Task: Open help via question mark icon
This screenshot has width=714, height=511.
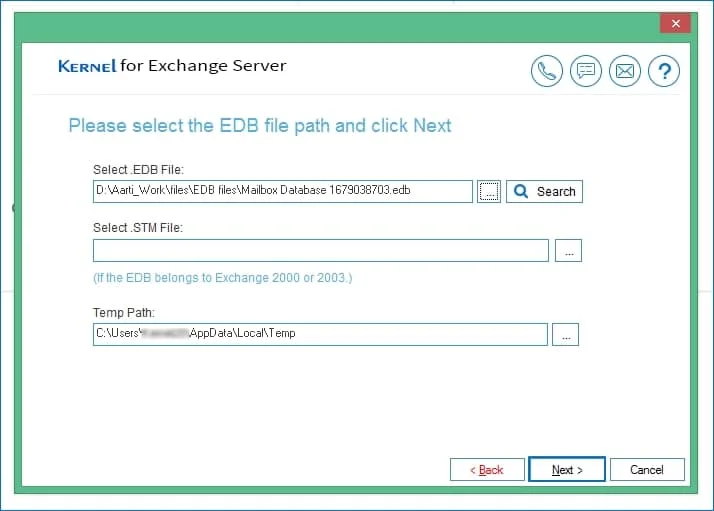Action: (x=664, y=71)
